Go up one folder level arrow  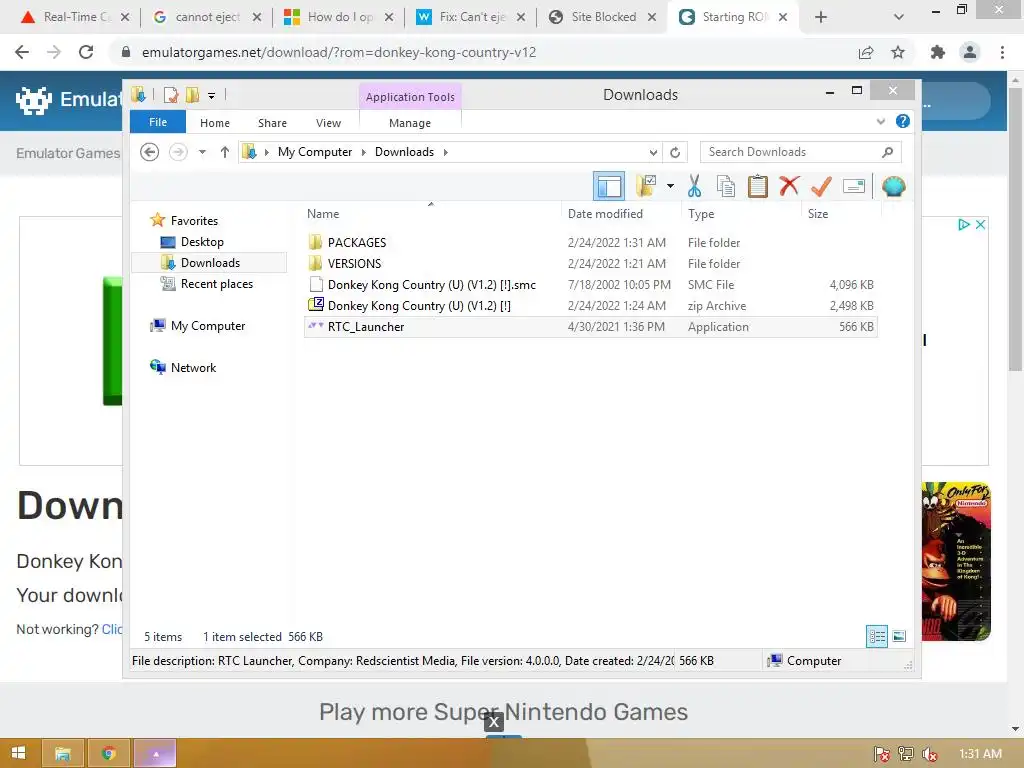(x=225, y=152)
